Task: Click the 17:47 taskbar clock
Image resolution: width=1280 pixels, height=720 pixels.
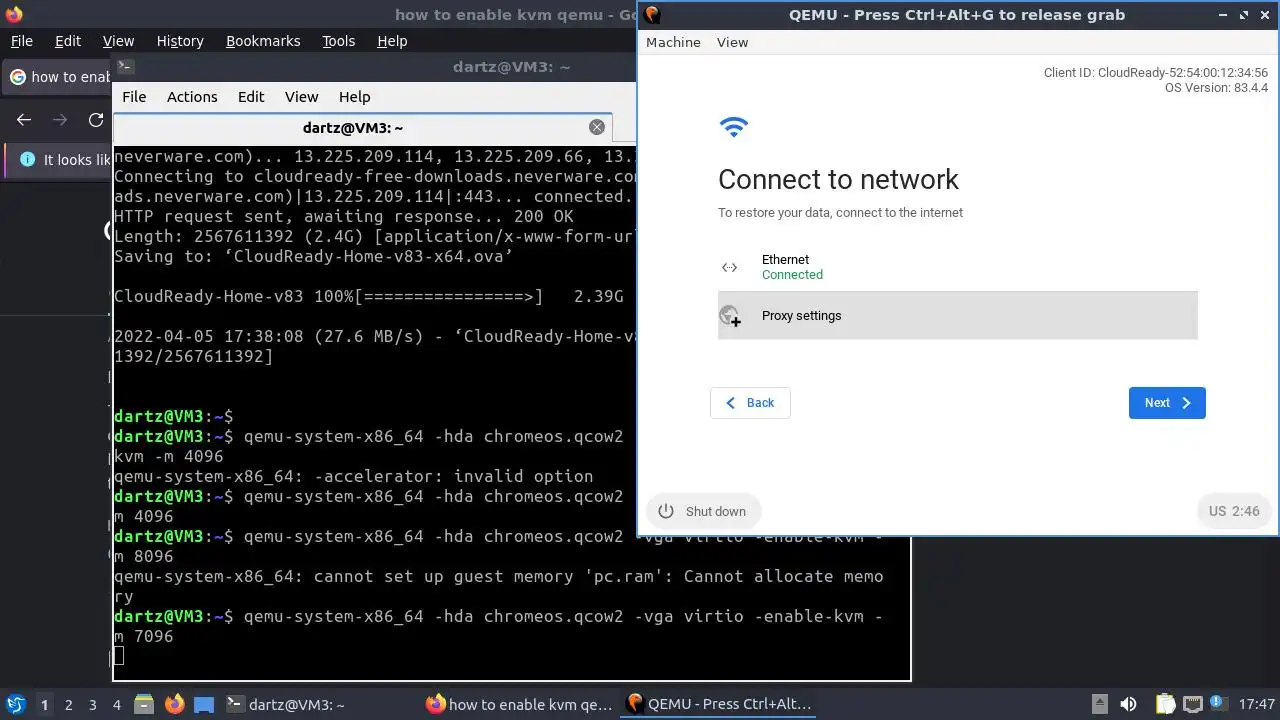Action: point(1257,704)
